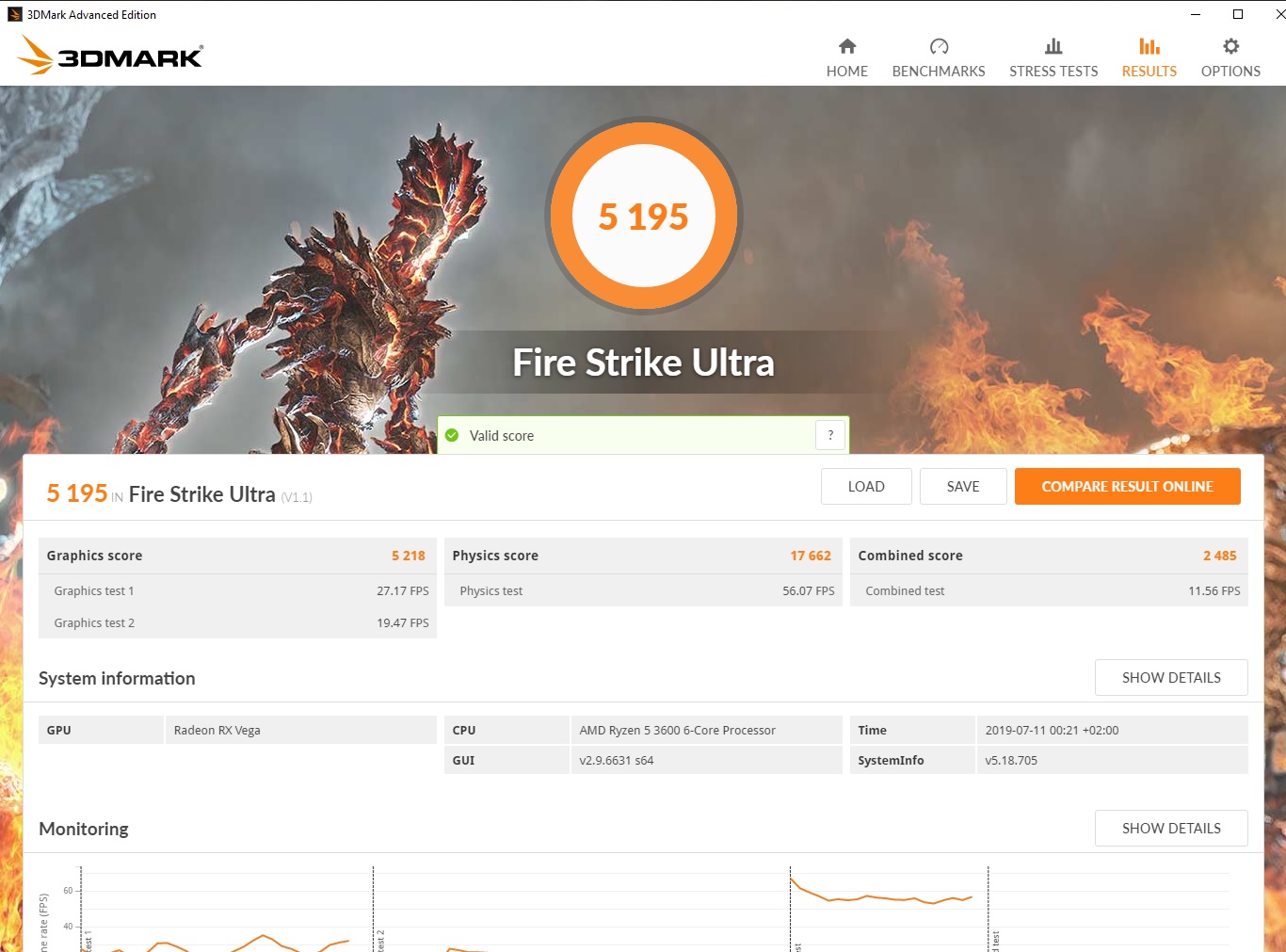The height and width of the screenshot is (952, 1286).
Task: Click the 3DMark title bar app icon
Action: click(x=15, y=14)
